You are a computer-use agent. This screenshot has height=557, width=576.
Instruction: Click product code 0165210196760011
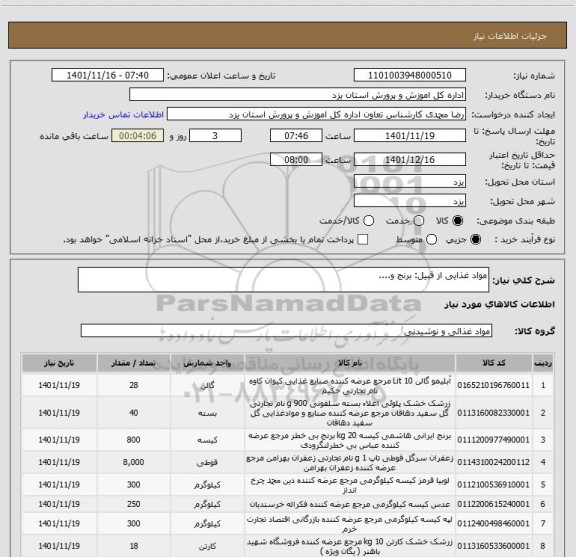pyautogui.click(x=493, y=385)
